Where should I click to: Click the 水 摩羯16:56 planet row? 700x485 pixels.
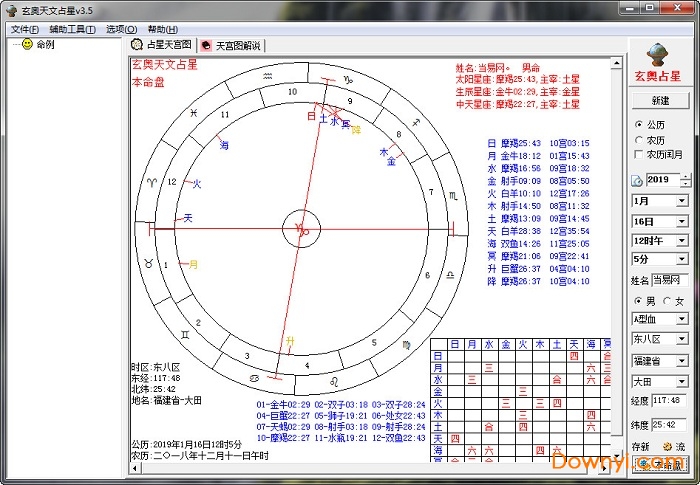click(x=538, y=168)
